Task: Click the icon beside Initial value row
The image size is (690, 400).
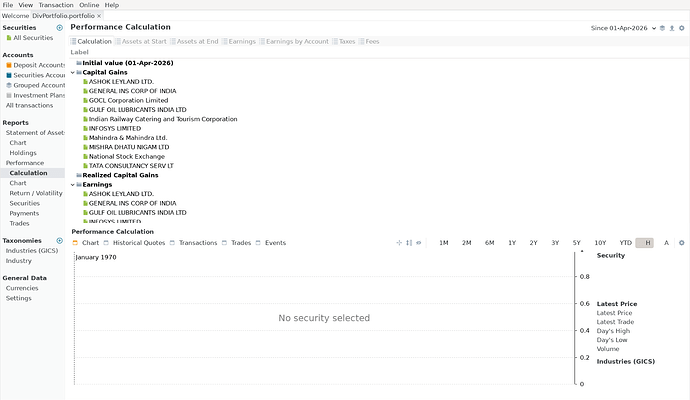Action: [x=79, y=63]
